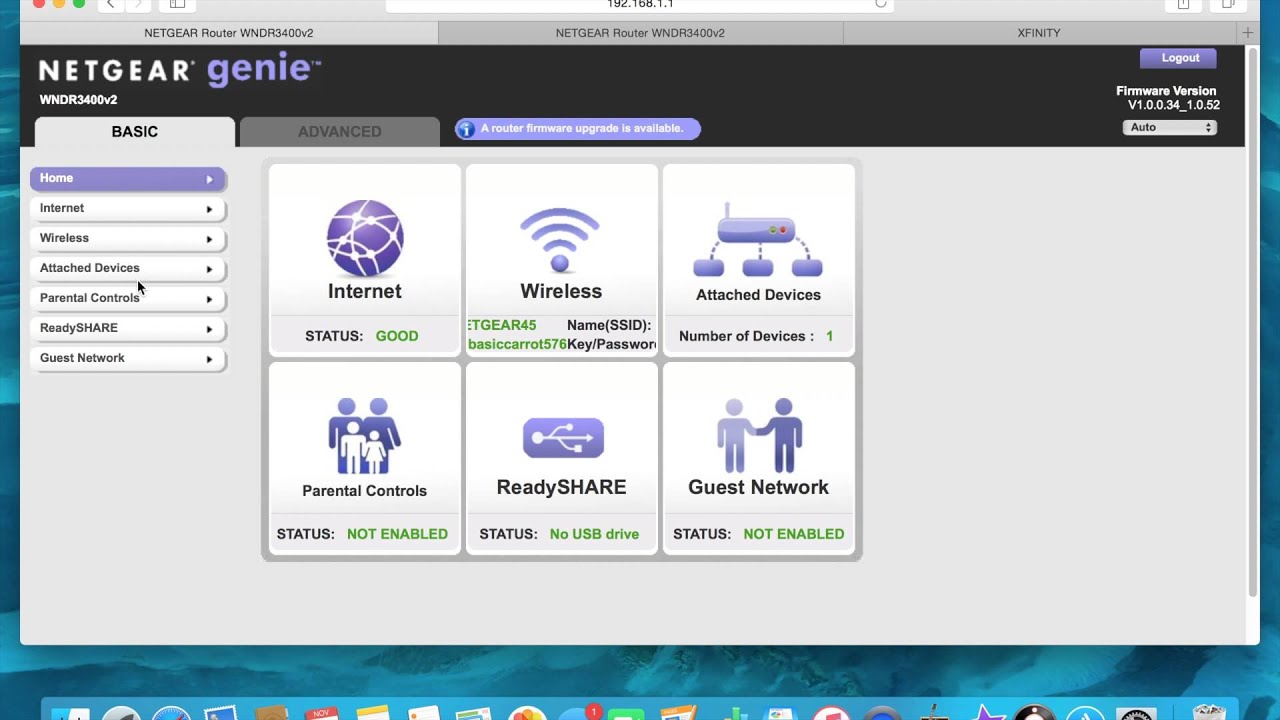Select Wireless in the sidebar menu
Image resolution: width=1280 pixels, height=720 pixels.
128,238
